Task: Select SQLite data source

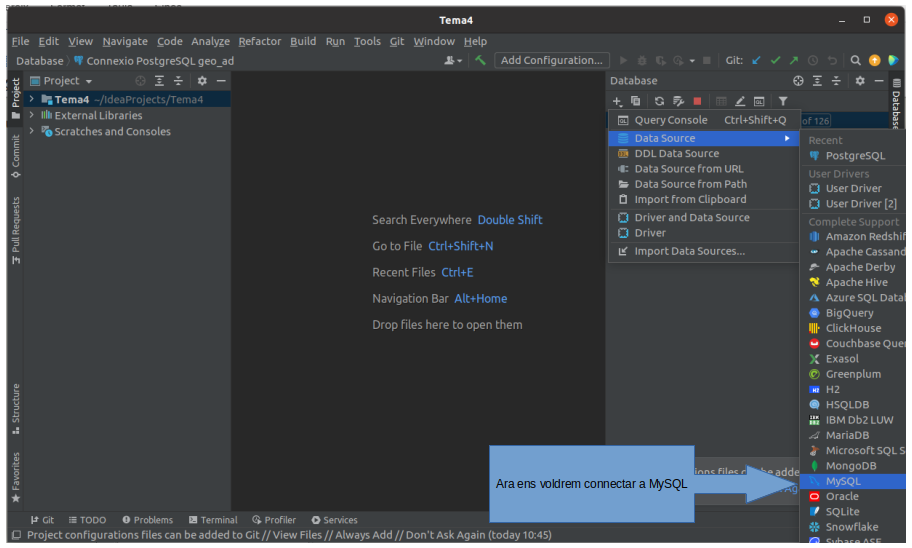Action: tap(853, 511)
